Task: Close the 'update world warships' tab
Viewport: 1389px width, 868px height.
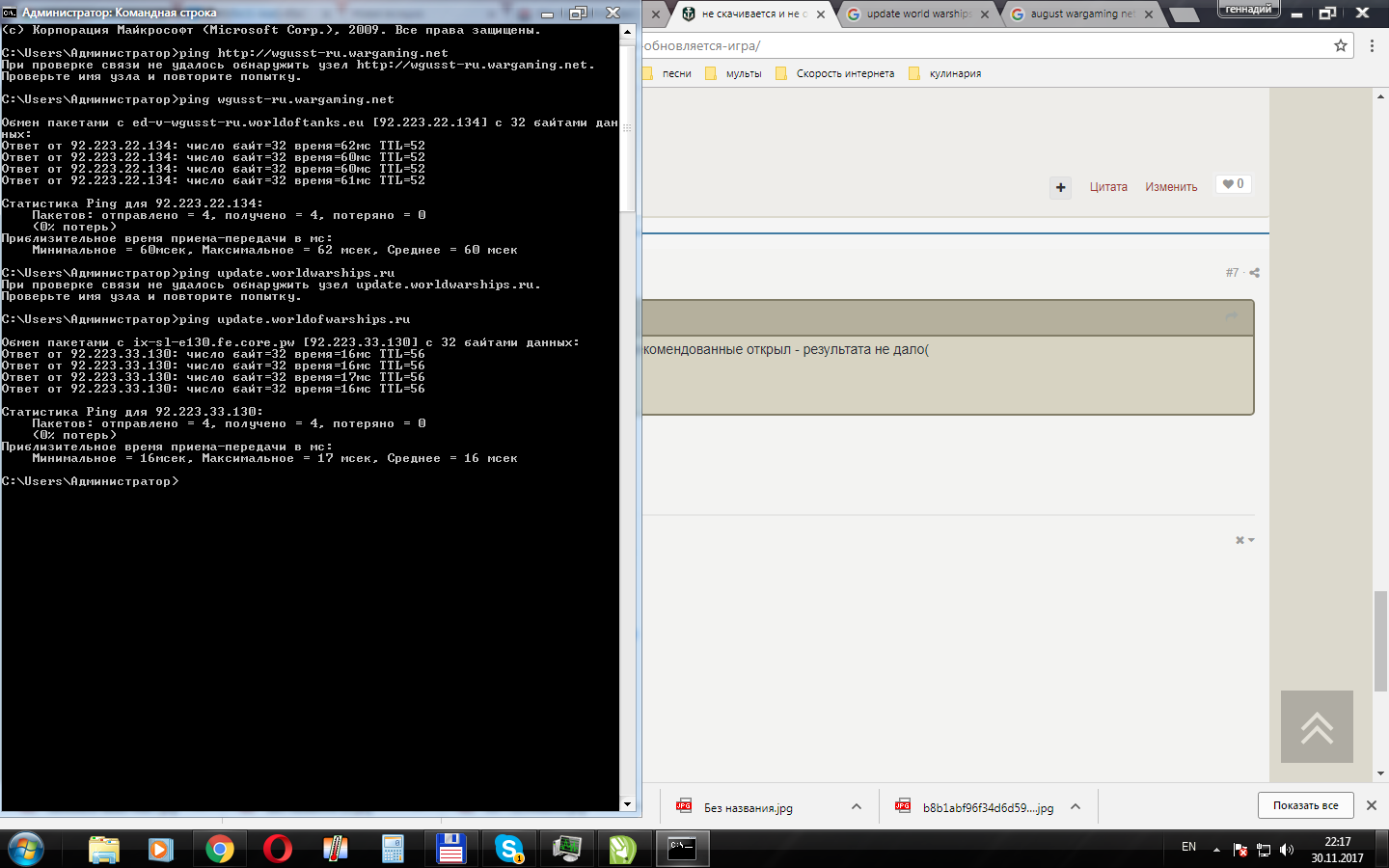Action: (x=985, y=14)
